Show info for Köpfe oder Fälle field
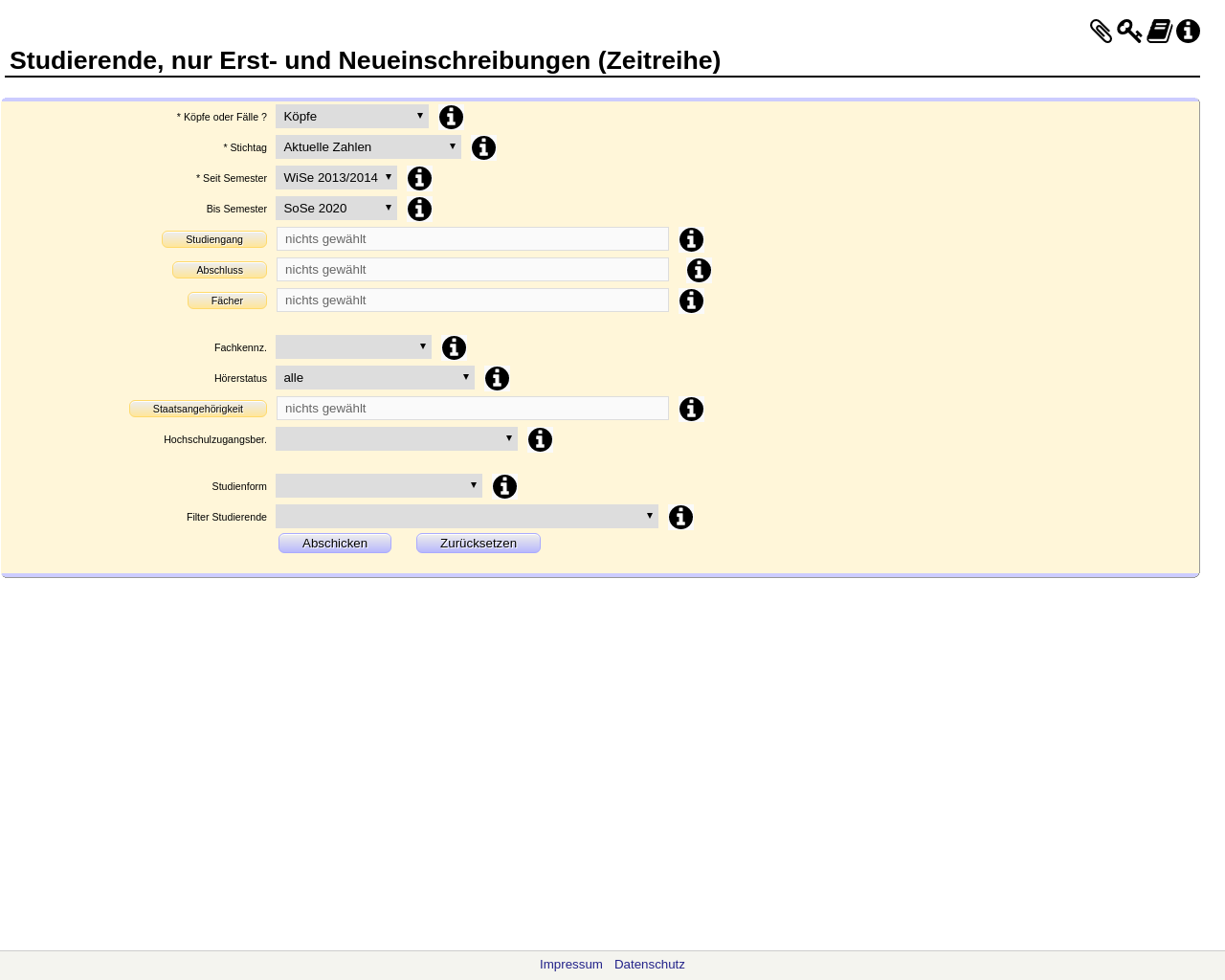The width and height of the screenshot is (1225, 980). (451, 117)
